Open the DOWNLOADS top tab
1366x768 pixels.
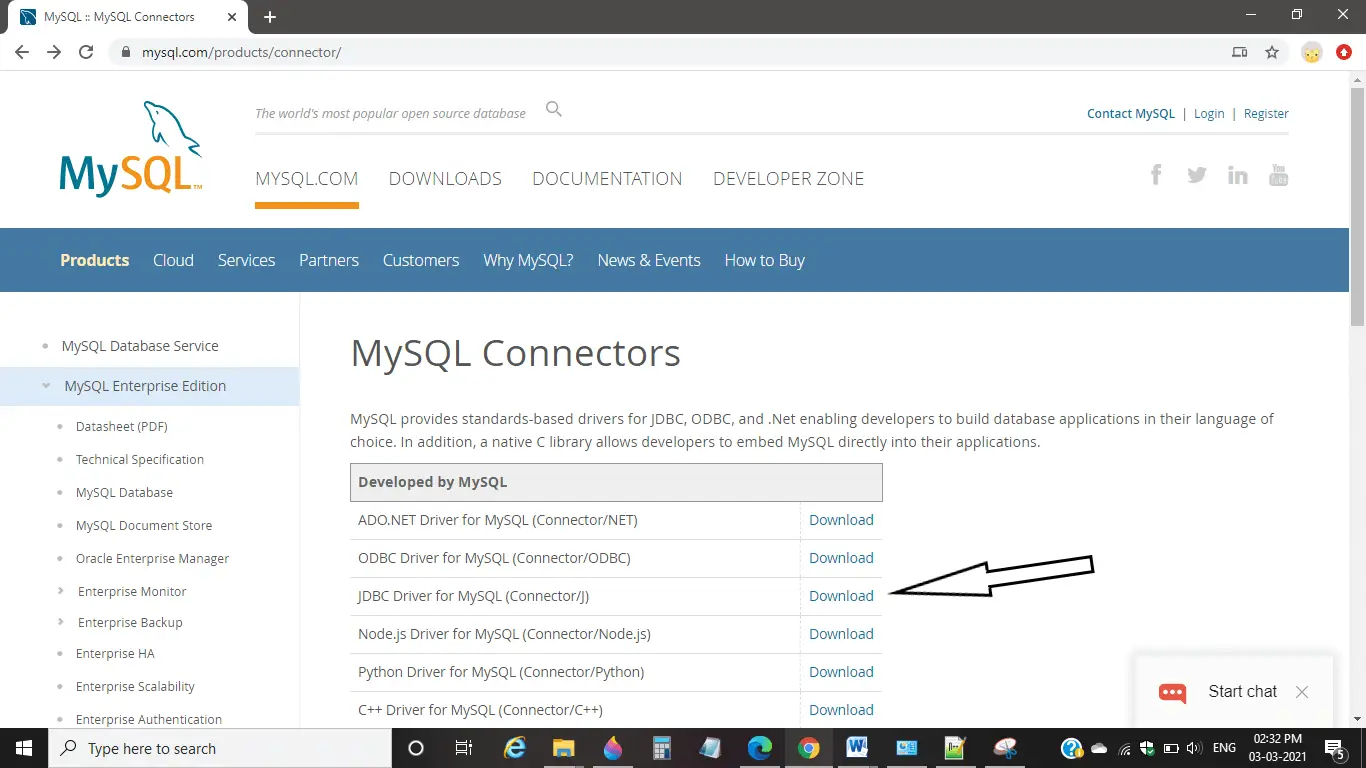click(x=445, y=179)
